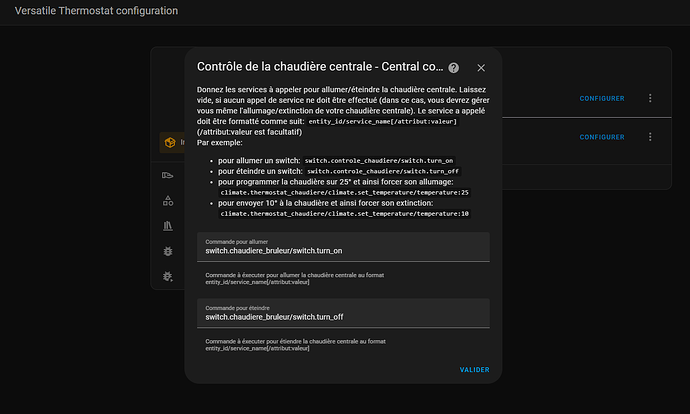The height and width of the screenshot is (414, 690).
Task: Click the orange package icon behind the dialog
Action: point(170,143)
